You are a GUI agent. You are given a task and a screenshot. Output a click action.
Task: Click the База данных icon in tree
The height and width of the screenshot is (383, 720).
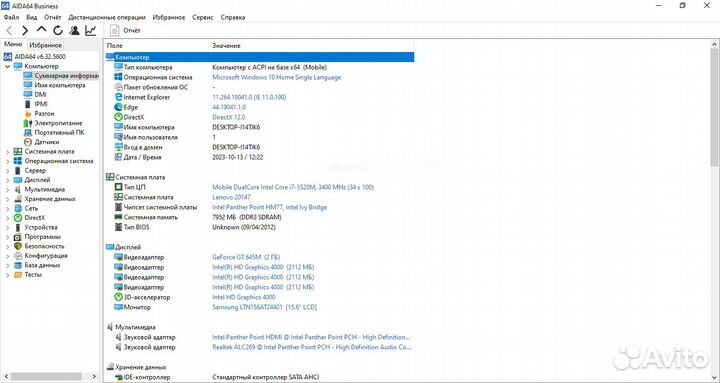click(x=18, y=265)
